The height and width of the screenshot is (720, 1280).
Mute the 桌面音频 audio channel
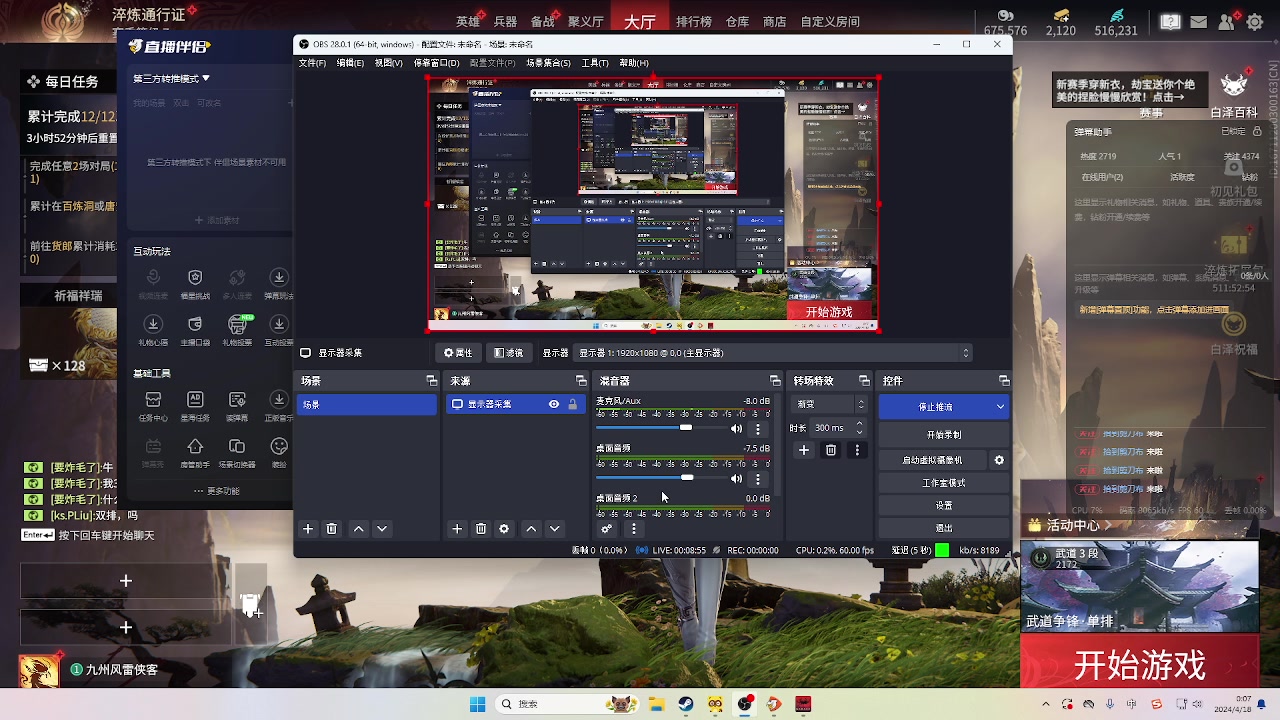tap(736, 479)
